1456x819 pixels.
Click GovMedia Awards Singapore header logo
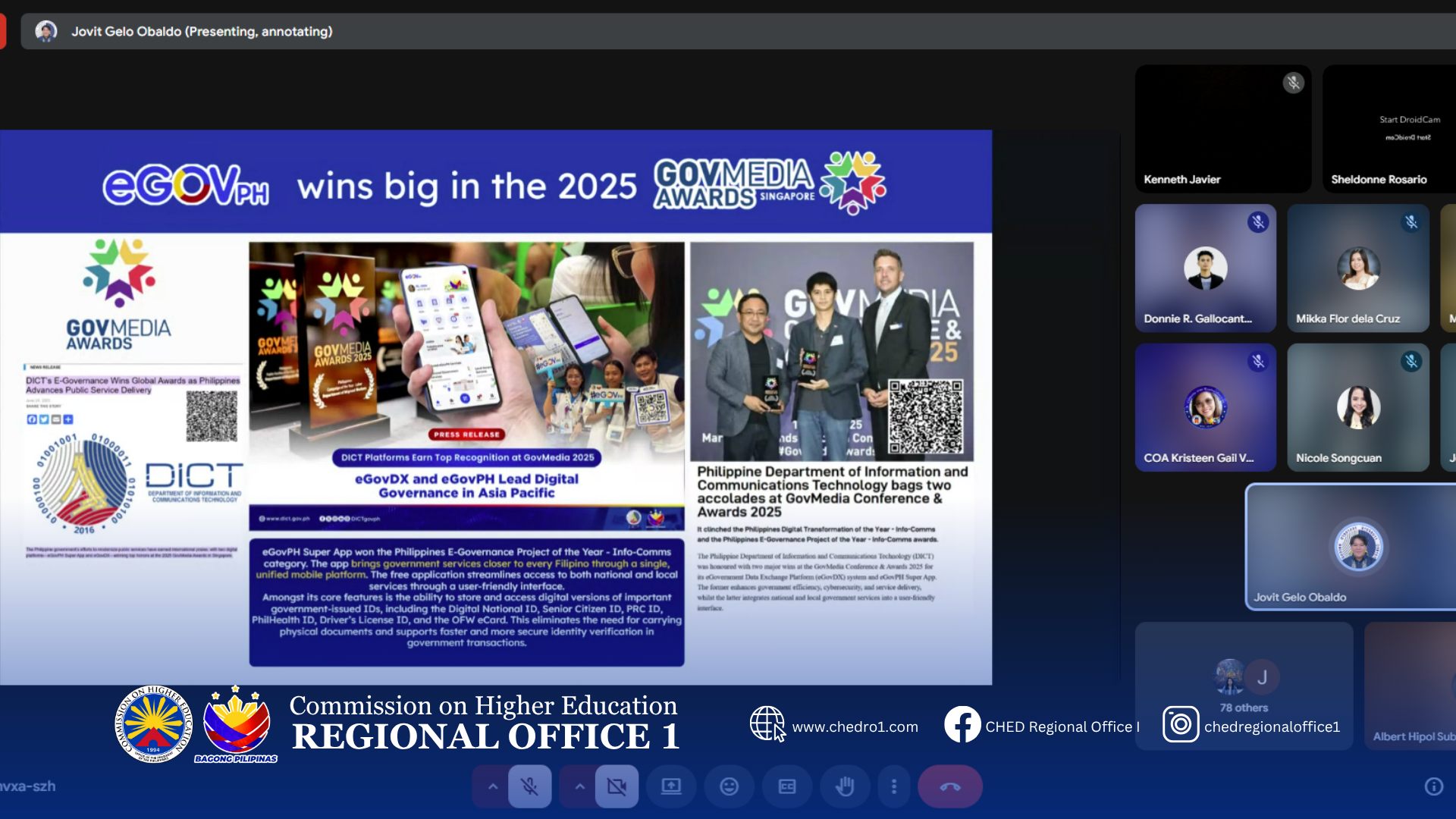pos(770,183)
